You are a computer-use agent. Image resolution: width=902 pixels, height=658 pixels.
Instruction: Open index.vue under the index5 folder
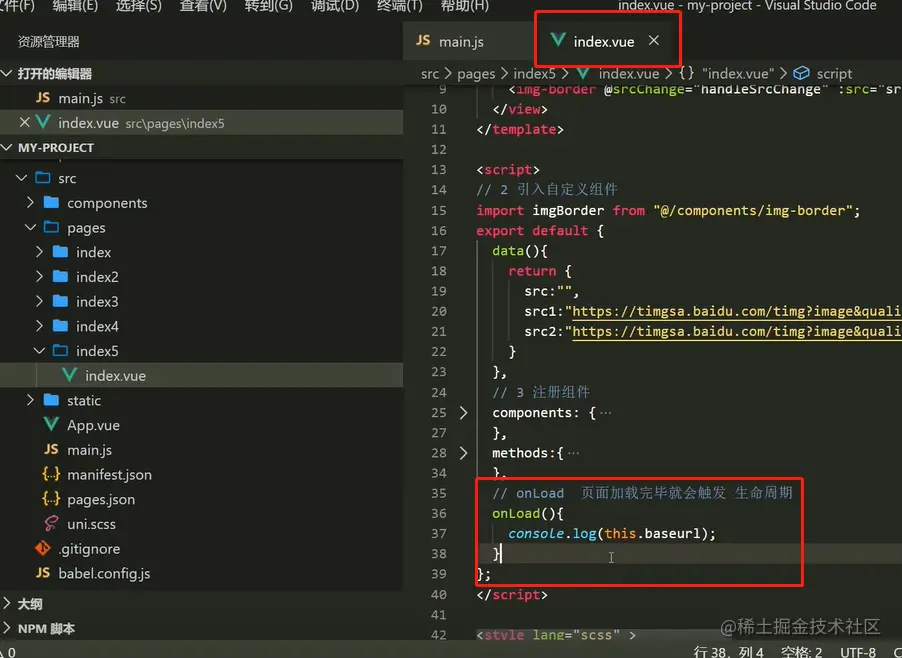[x=201, y=375]
